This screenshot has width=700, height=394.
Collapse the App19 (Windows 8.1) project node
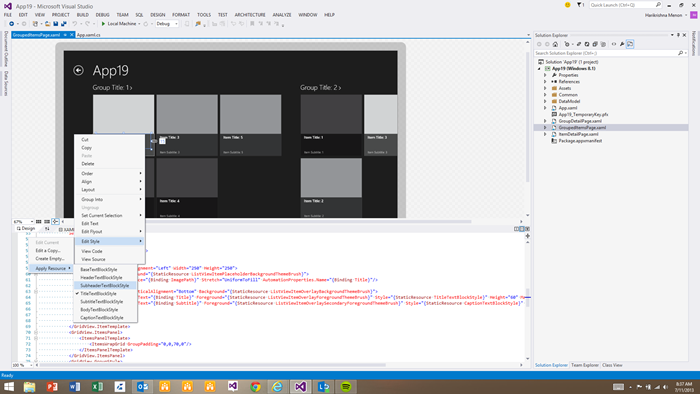(x=539, y=69)
